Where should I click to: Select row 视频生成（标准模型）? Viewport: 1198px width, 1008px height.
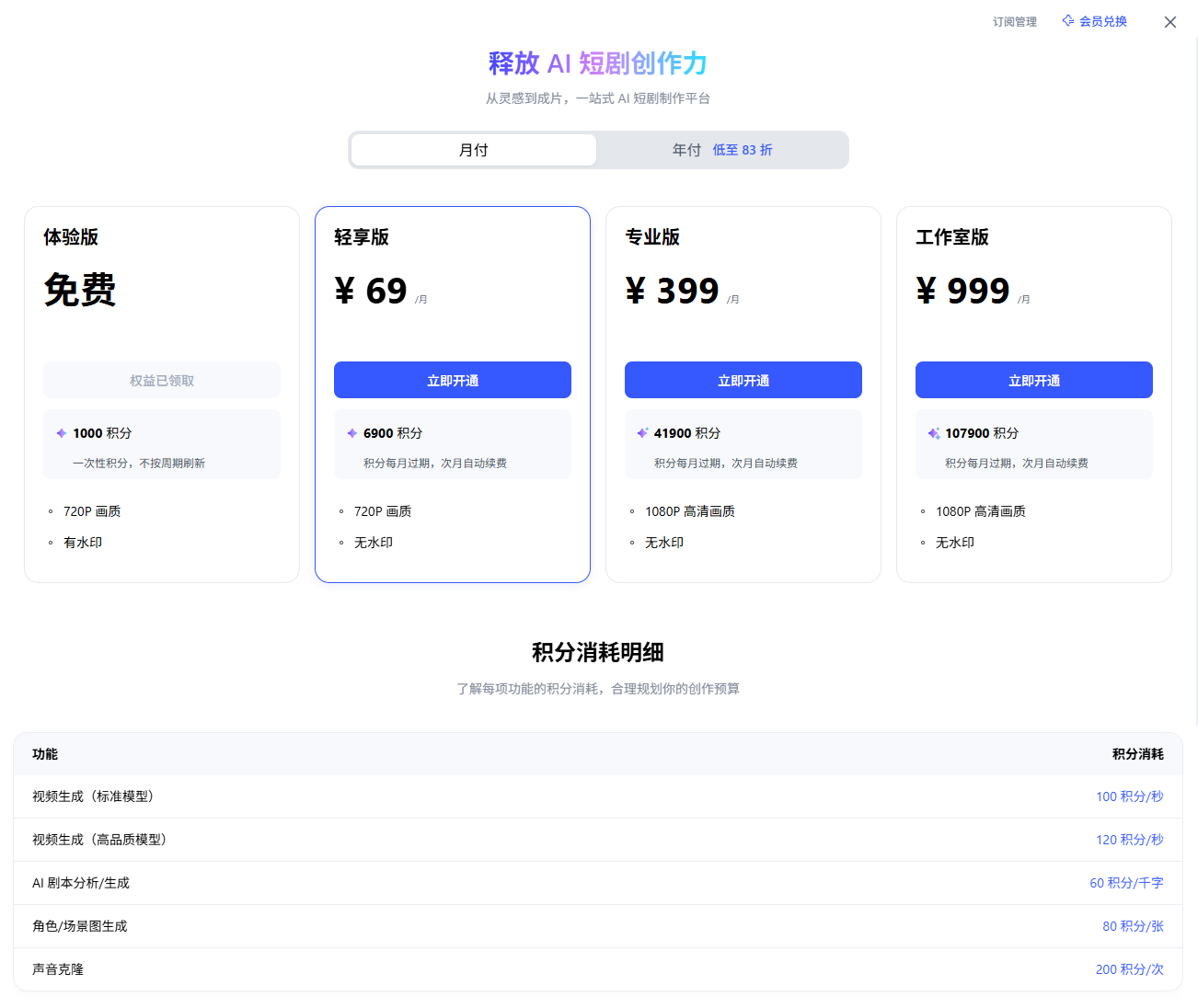pos(598,796)
